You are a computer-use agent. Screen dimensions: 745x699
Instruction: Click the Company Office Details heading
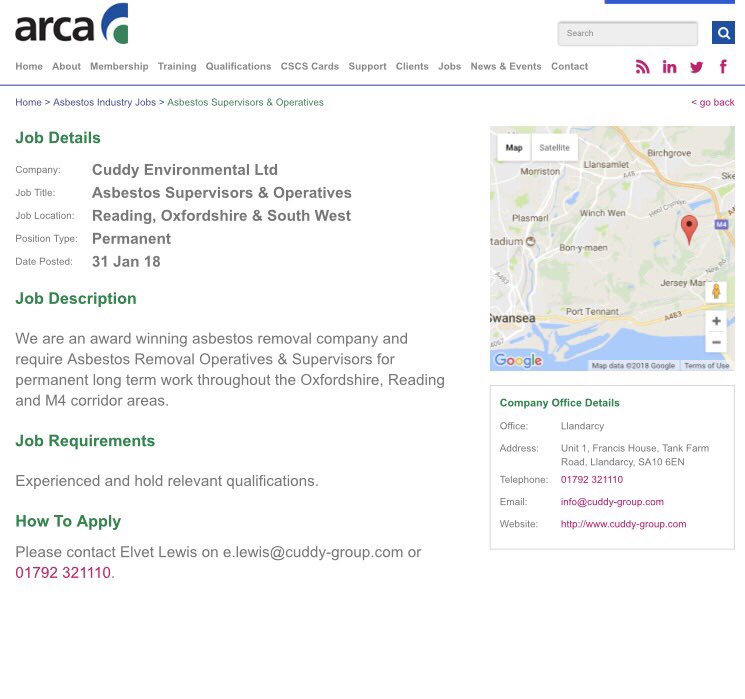coord(560,403)
